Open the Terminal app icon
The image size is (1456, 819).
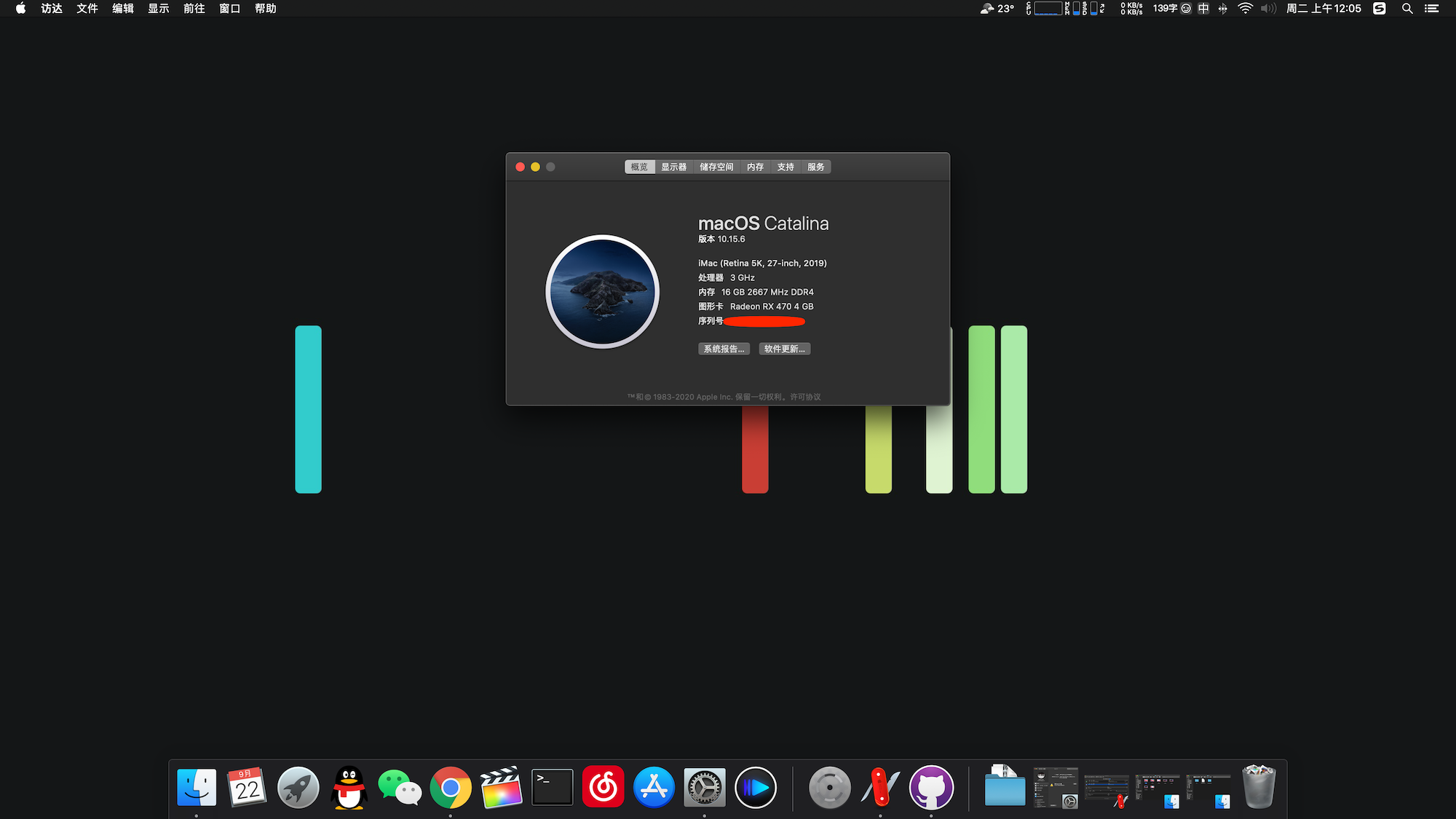(552, 788)
